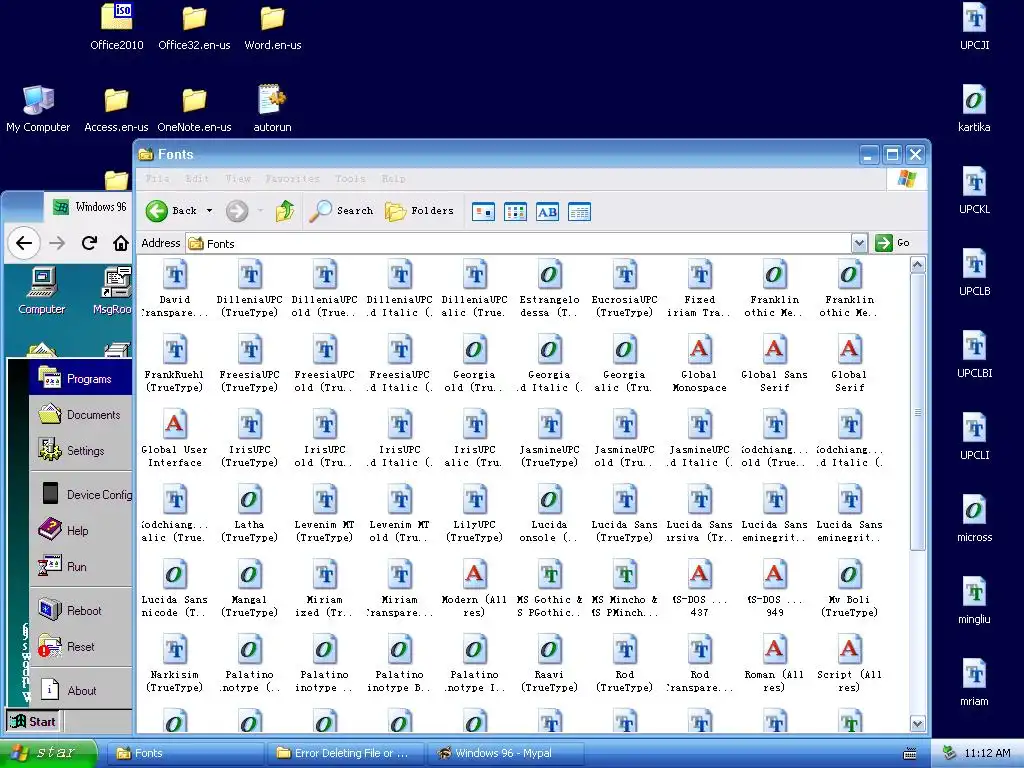
Task: Select the Global Sans Serif font
Action: point(775,363)
